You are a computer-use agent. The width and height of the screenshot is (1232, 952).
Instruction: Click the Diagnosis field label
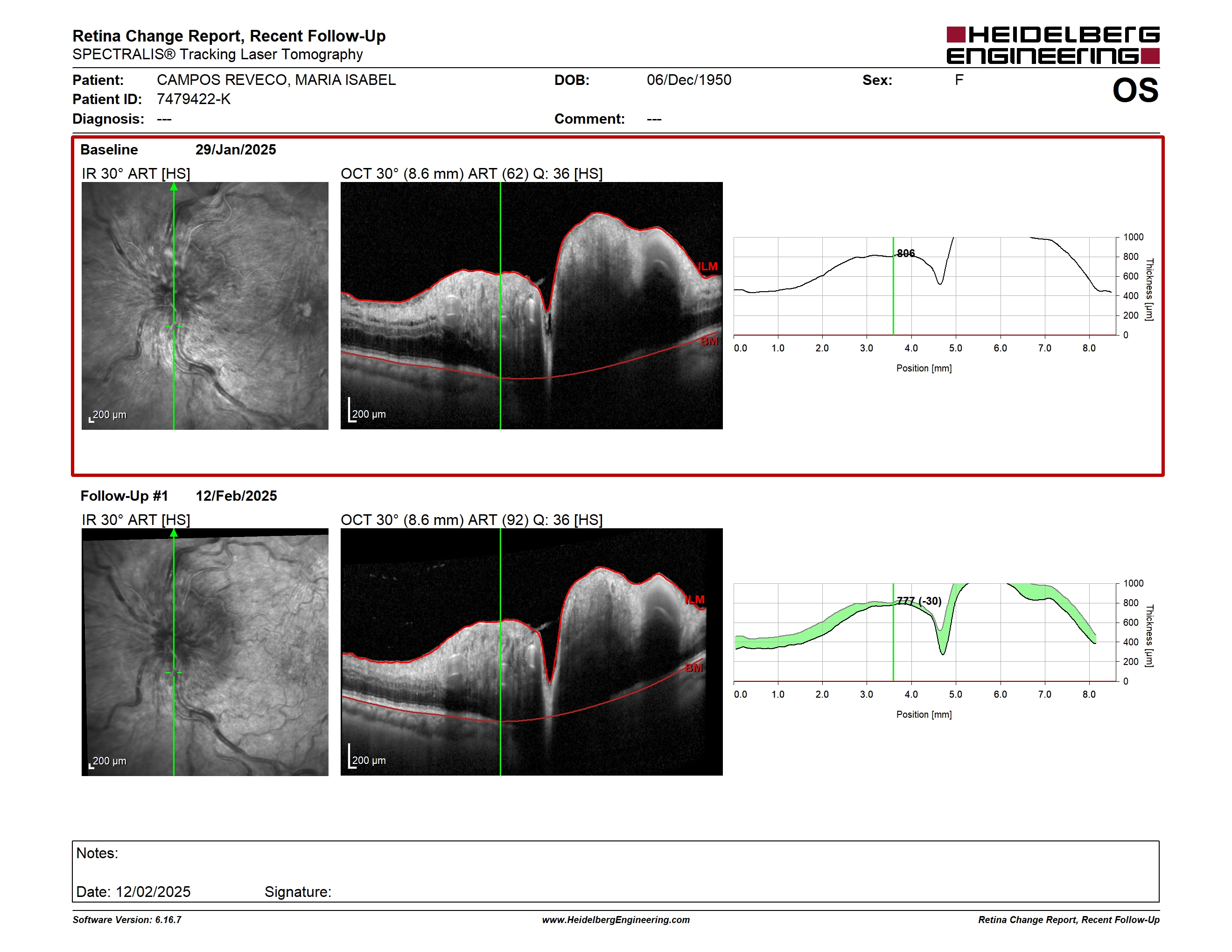click(108, 119)
